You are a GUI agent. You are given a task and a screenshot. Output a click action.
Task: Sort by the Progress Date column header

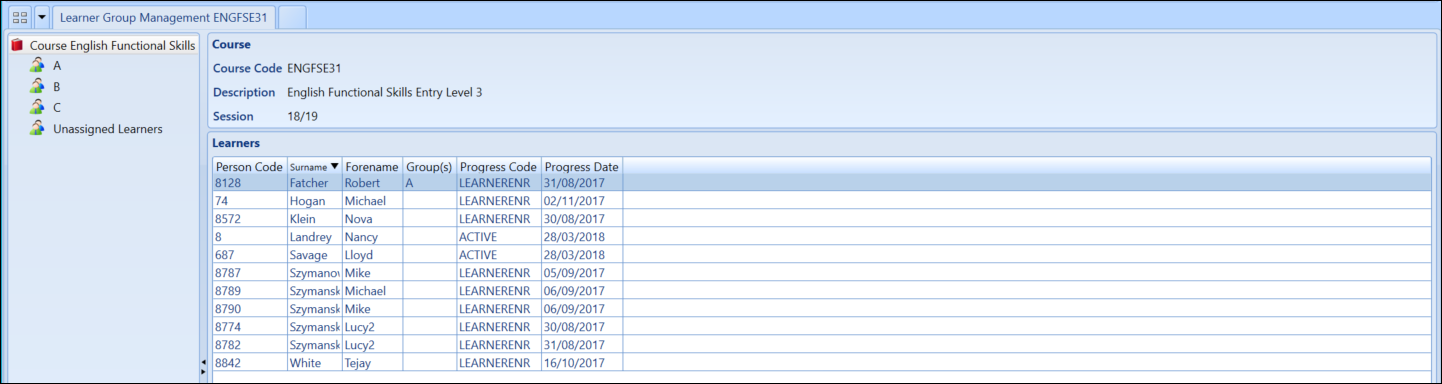pyautogui.click(x=581, y=166)
